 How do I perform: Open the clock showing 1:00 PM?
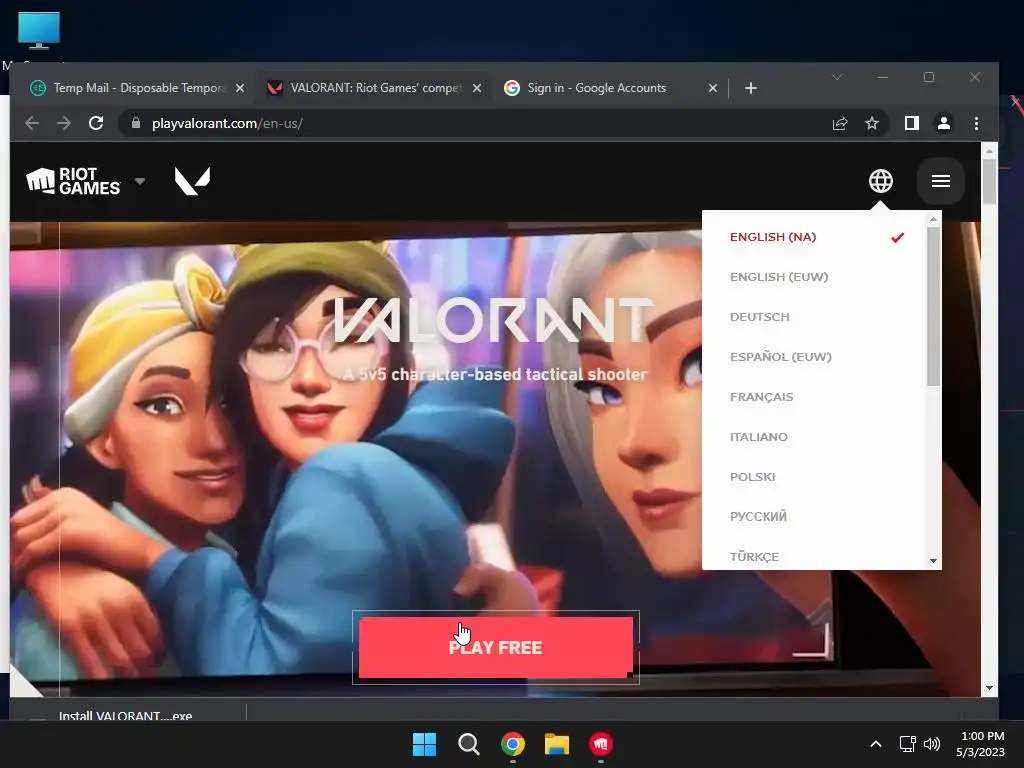click(x=981, y=744)
